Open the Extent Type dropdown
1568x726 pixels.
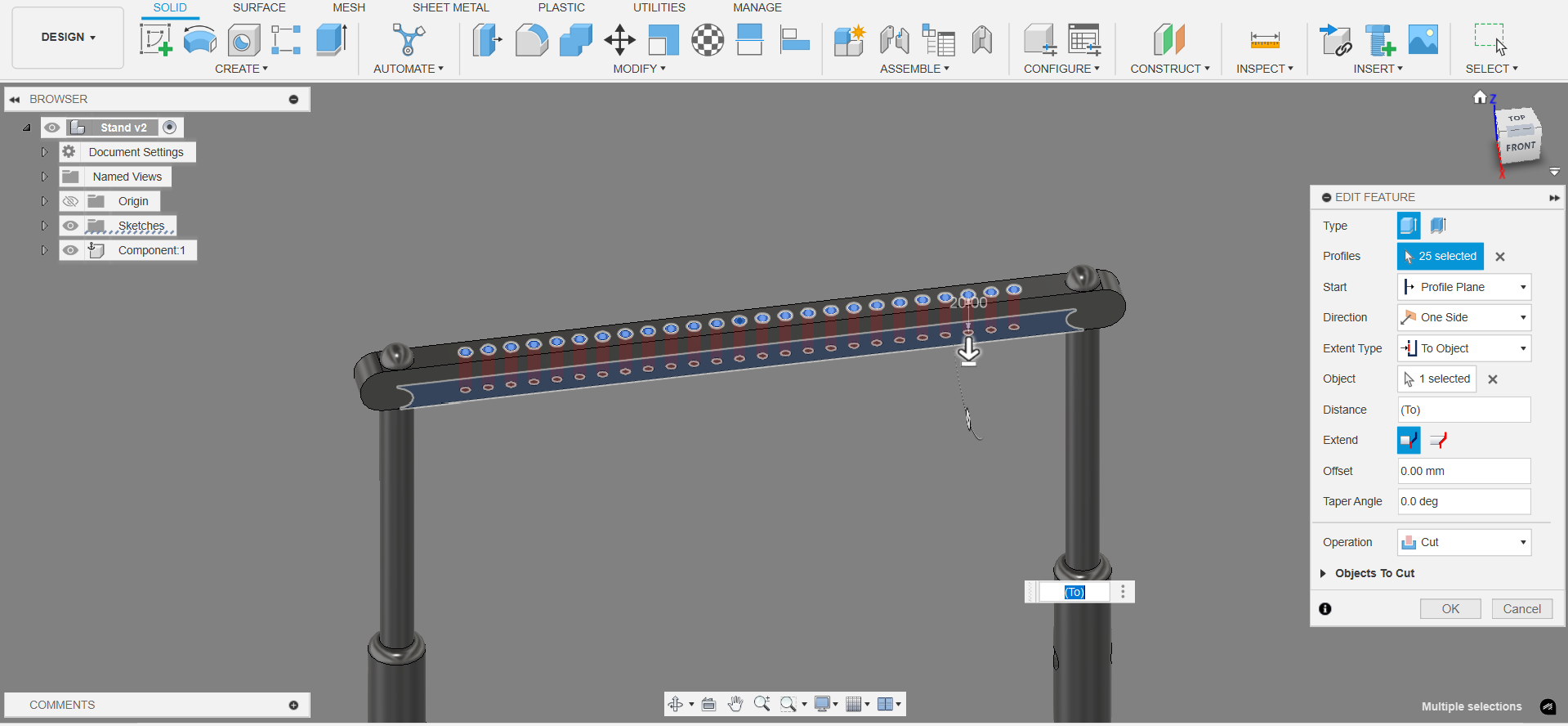pos(1464,348)
